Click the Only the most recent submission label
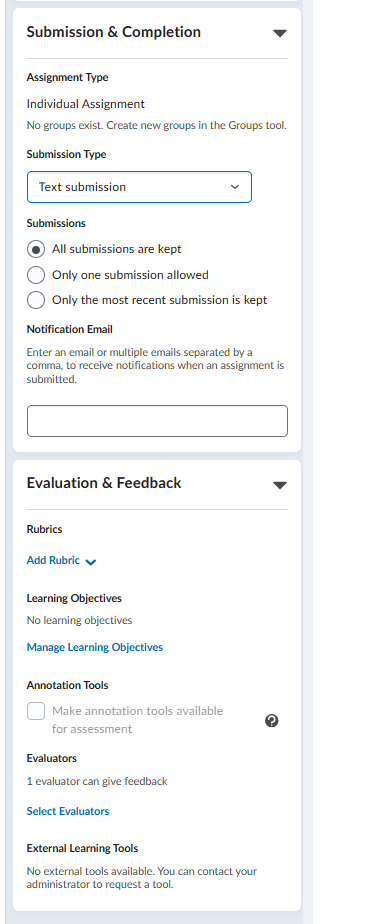Image resolution: width=369 pixels, height=924 pixels. (x=160, y=300)
